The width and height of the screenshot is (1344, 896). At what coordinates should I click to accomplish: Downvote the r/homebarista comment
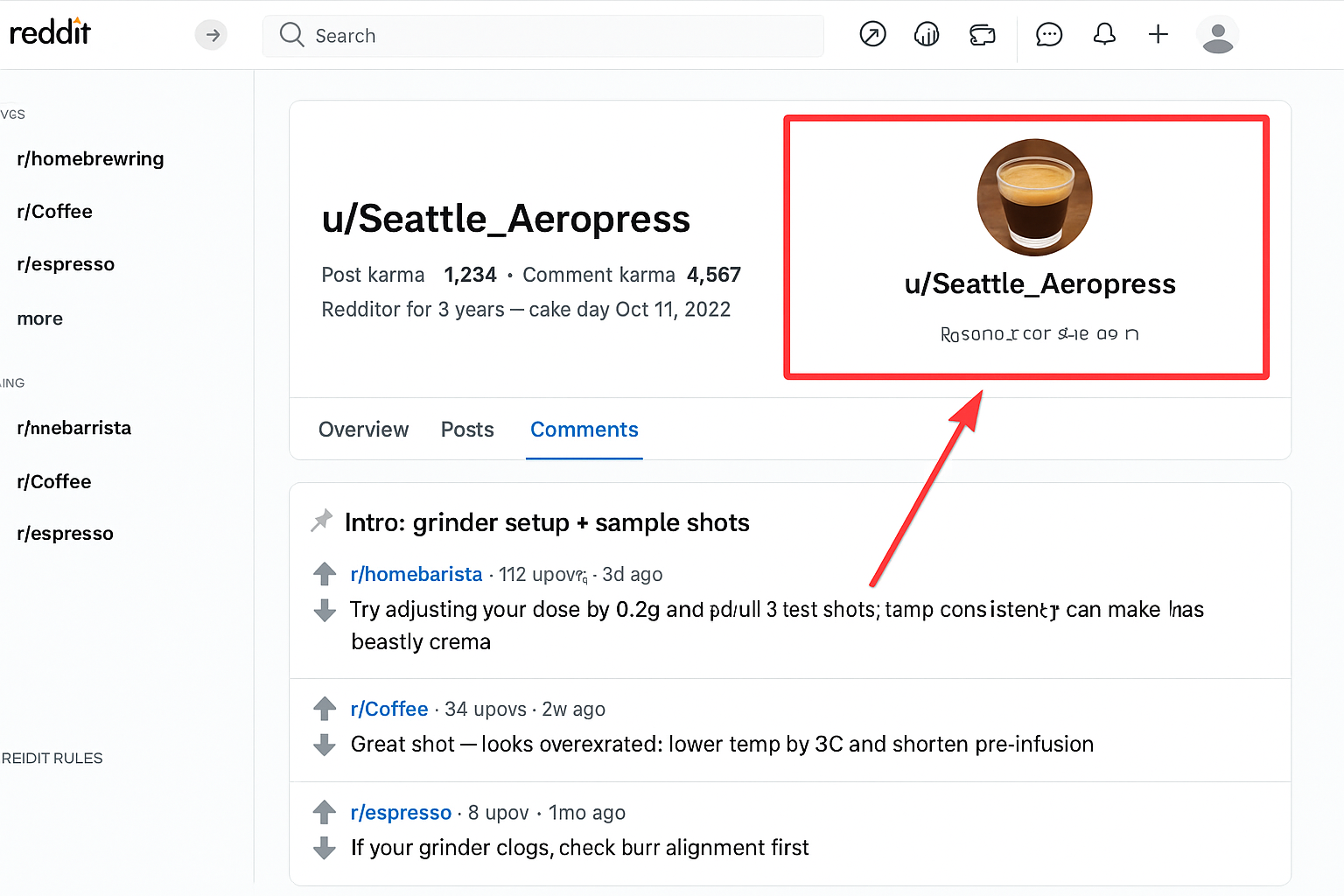(x=325, y=610)
